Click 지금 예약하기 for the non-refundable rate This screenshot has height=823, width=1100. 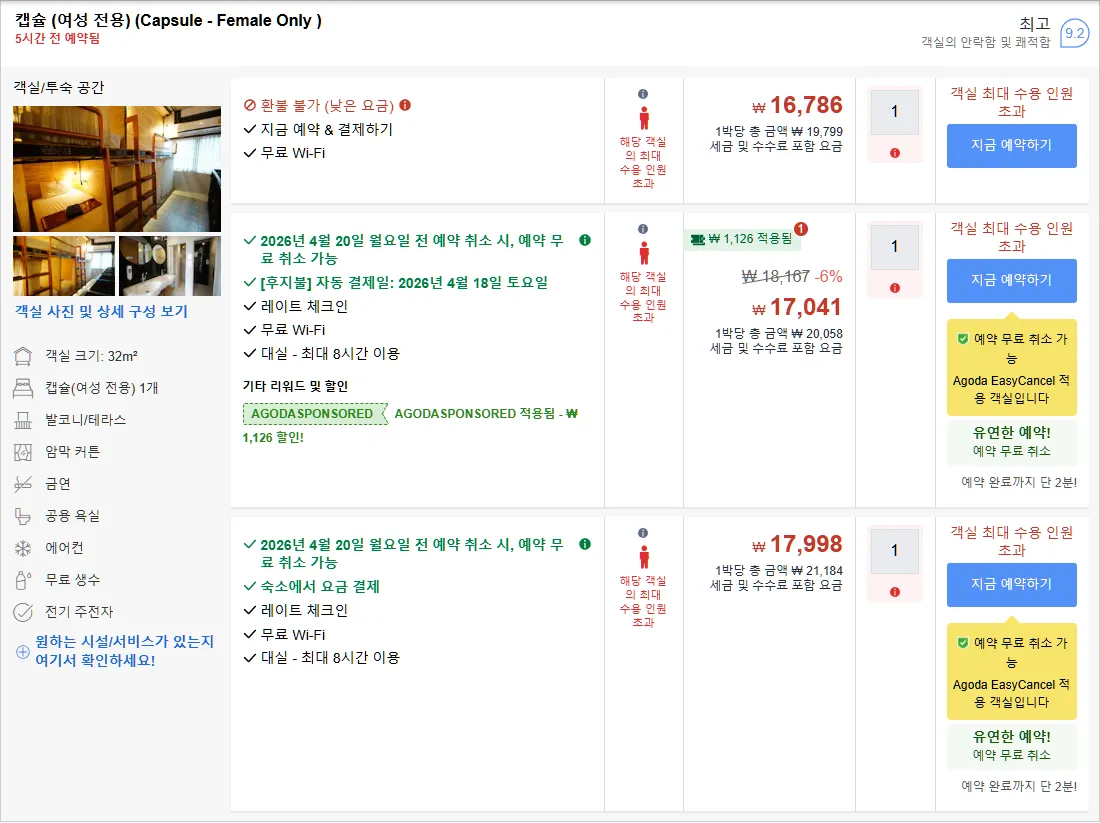(1011, 146)
